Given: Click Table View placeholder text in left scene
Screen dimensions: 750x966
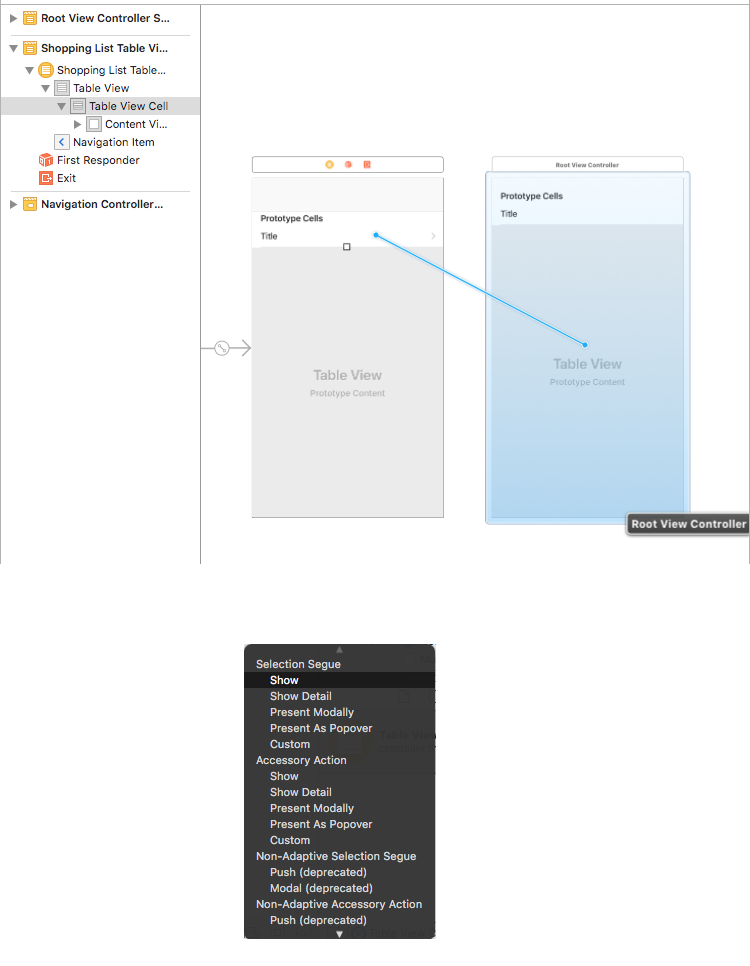Looking at the screenshot, I should [x=348, y=375].
